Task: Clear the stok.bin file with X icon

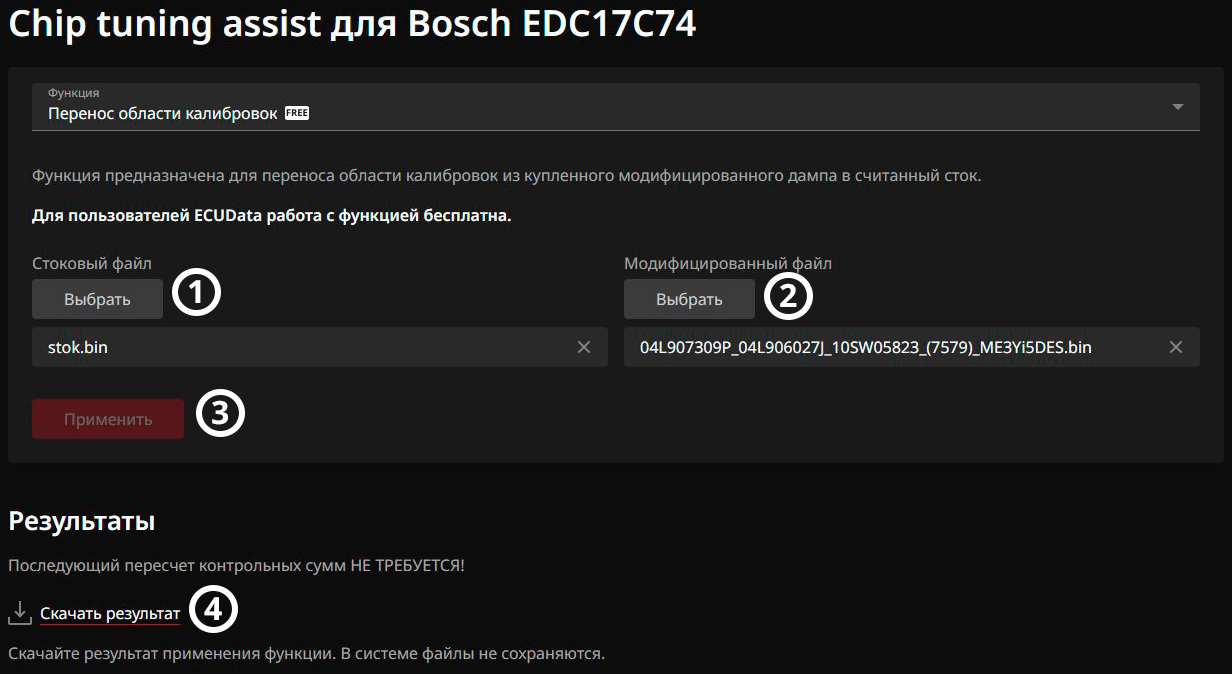Action: pos(584,347)
